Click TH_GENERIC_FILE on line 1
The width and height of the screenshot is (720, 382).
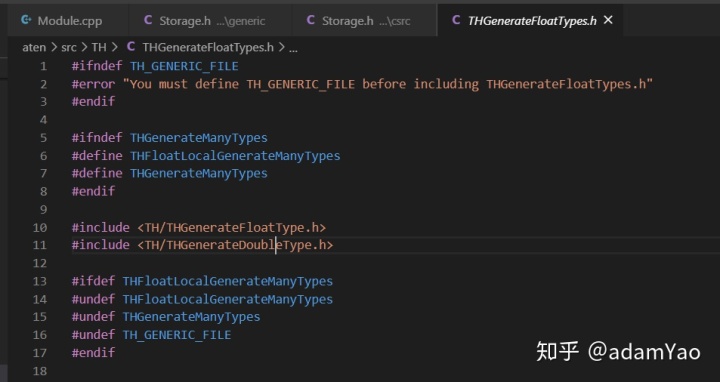[x=184, y=66]
